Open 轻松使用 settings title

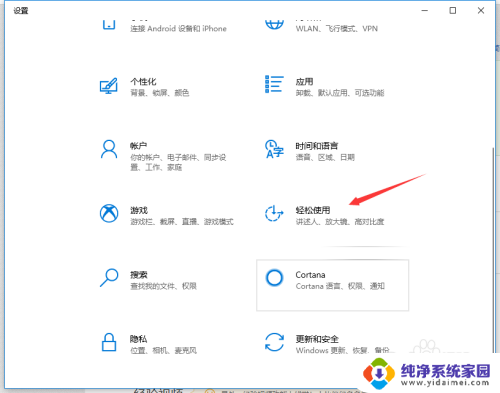(x=313, y=210)
